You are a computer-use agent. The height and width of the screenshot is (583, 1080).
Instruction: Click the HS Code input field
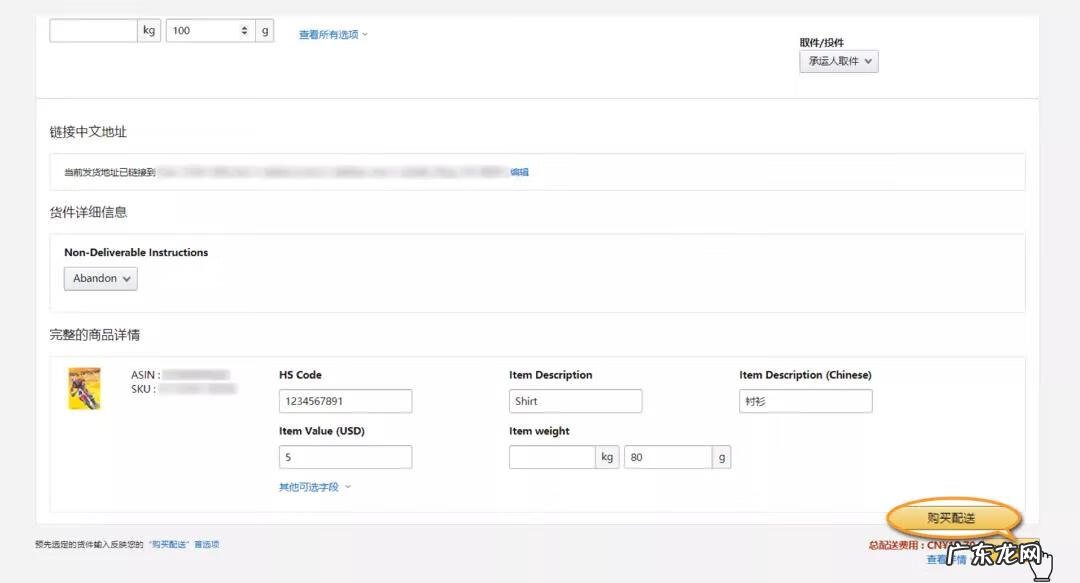pos(345,401)
